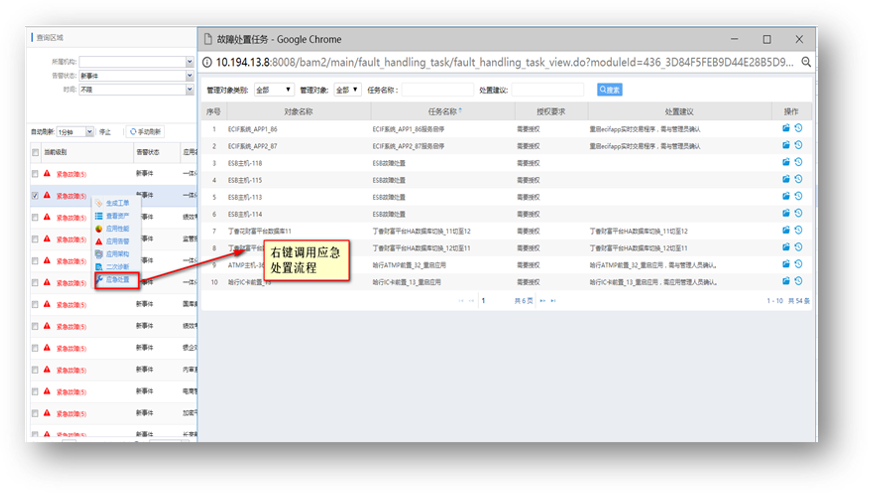869x493 pixels.
Task: Toggle the select-all checkbox in alarm list header
Action: point(35,152)
